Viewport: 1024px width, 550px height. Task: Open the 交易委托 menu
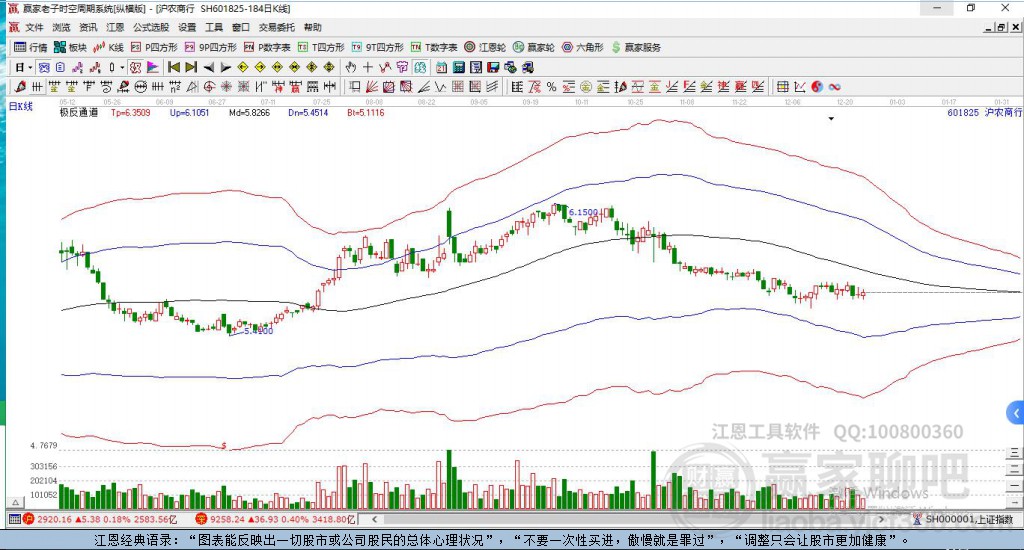(276, 27)
